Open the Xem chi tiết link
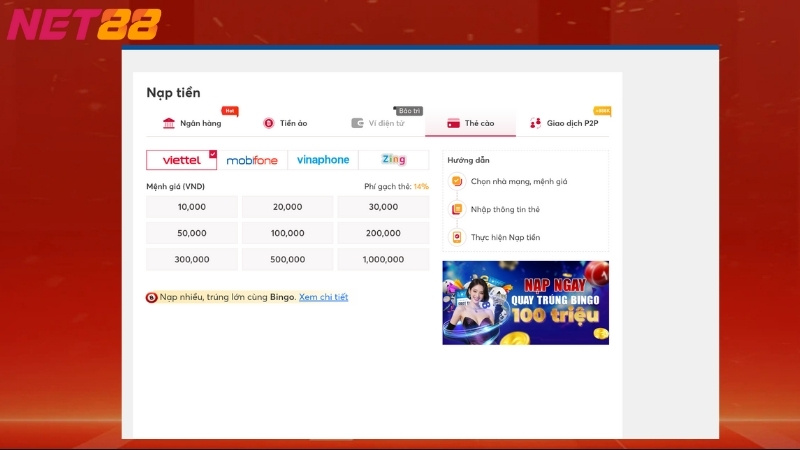This screenshot has height=450, width=800. (323, 297)
